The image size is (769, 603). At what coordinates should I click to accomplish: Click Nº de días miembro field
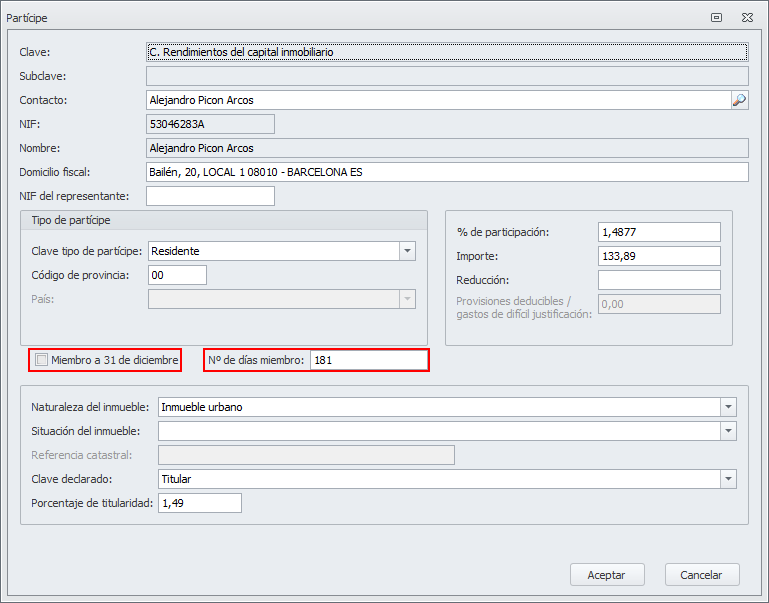[x=369, y=360]
